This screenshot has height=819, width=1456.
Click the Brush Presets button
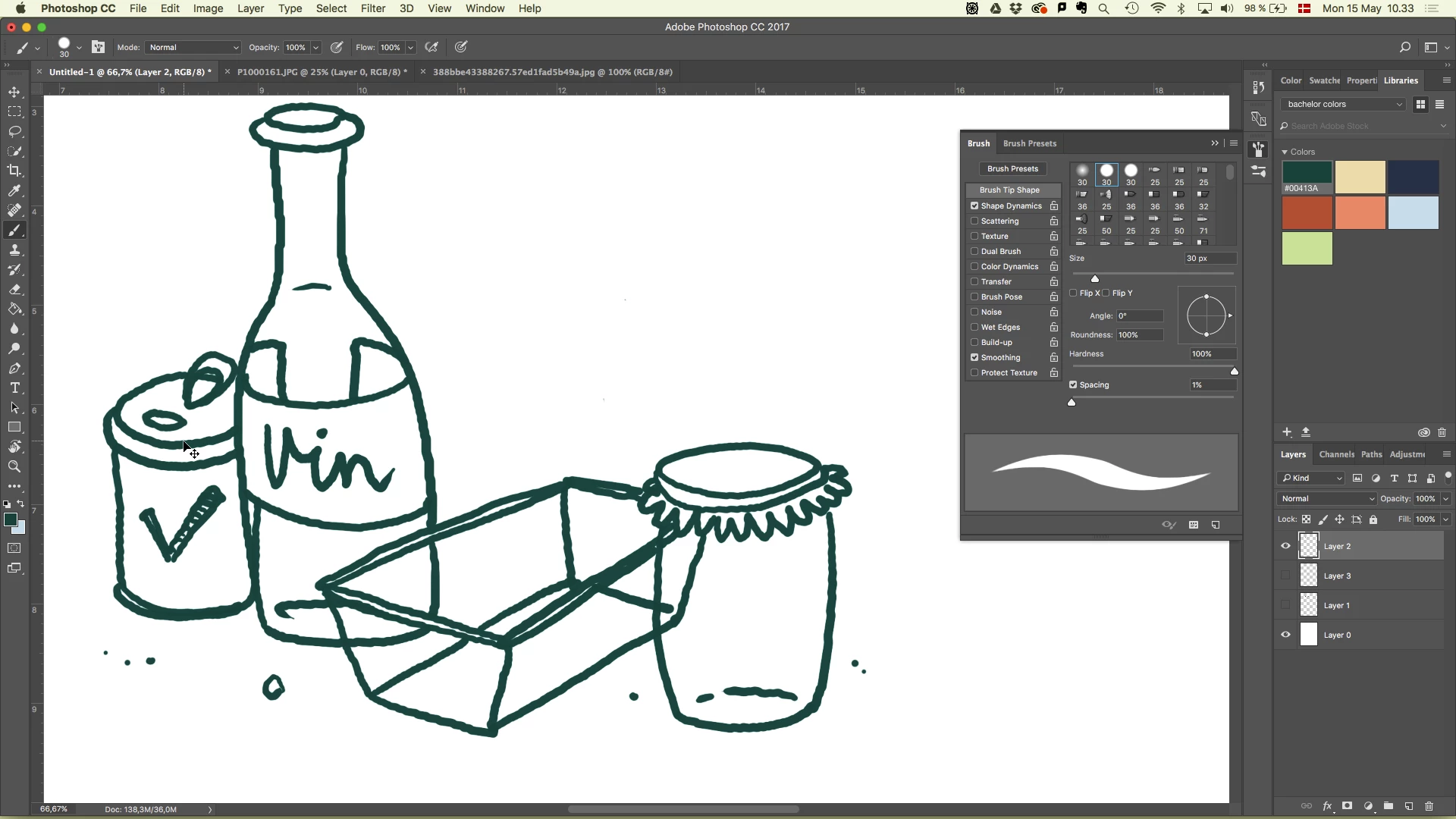(1012, 169)
